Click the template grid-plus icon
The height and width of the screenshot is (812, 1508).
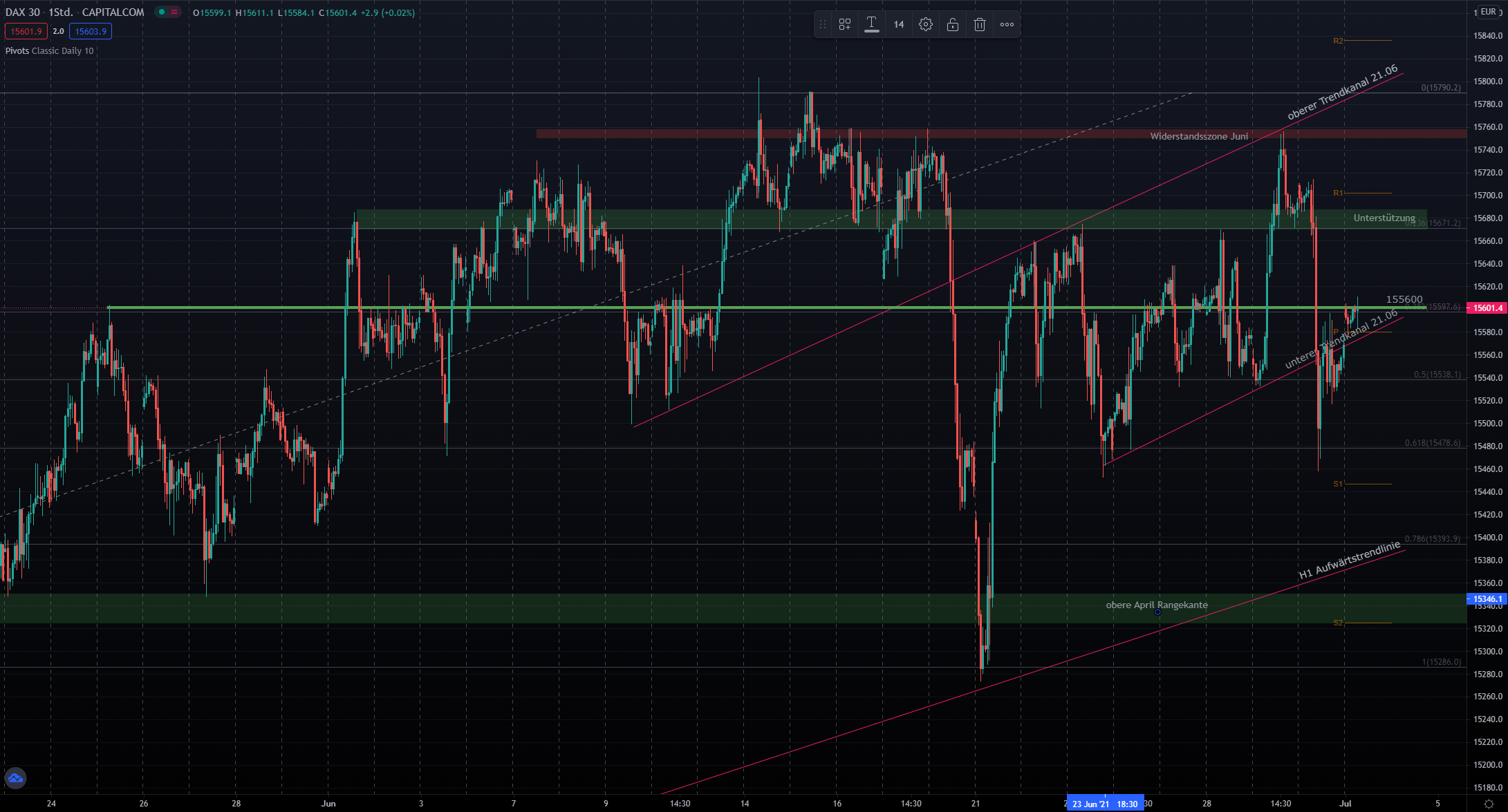pyautogui.click(x=844, y=24)
